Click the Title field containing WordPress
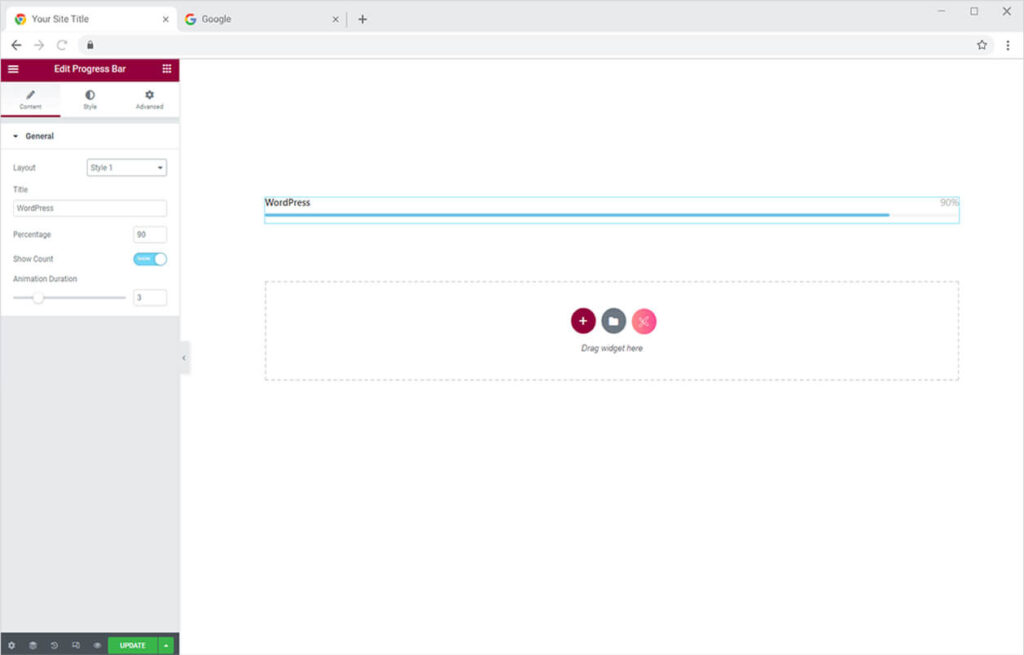Image resolution: width=1024 pixels, height=655 pixels. tap(90, 208)
